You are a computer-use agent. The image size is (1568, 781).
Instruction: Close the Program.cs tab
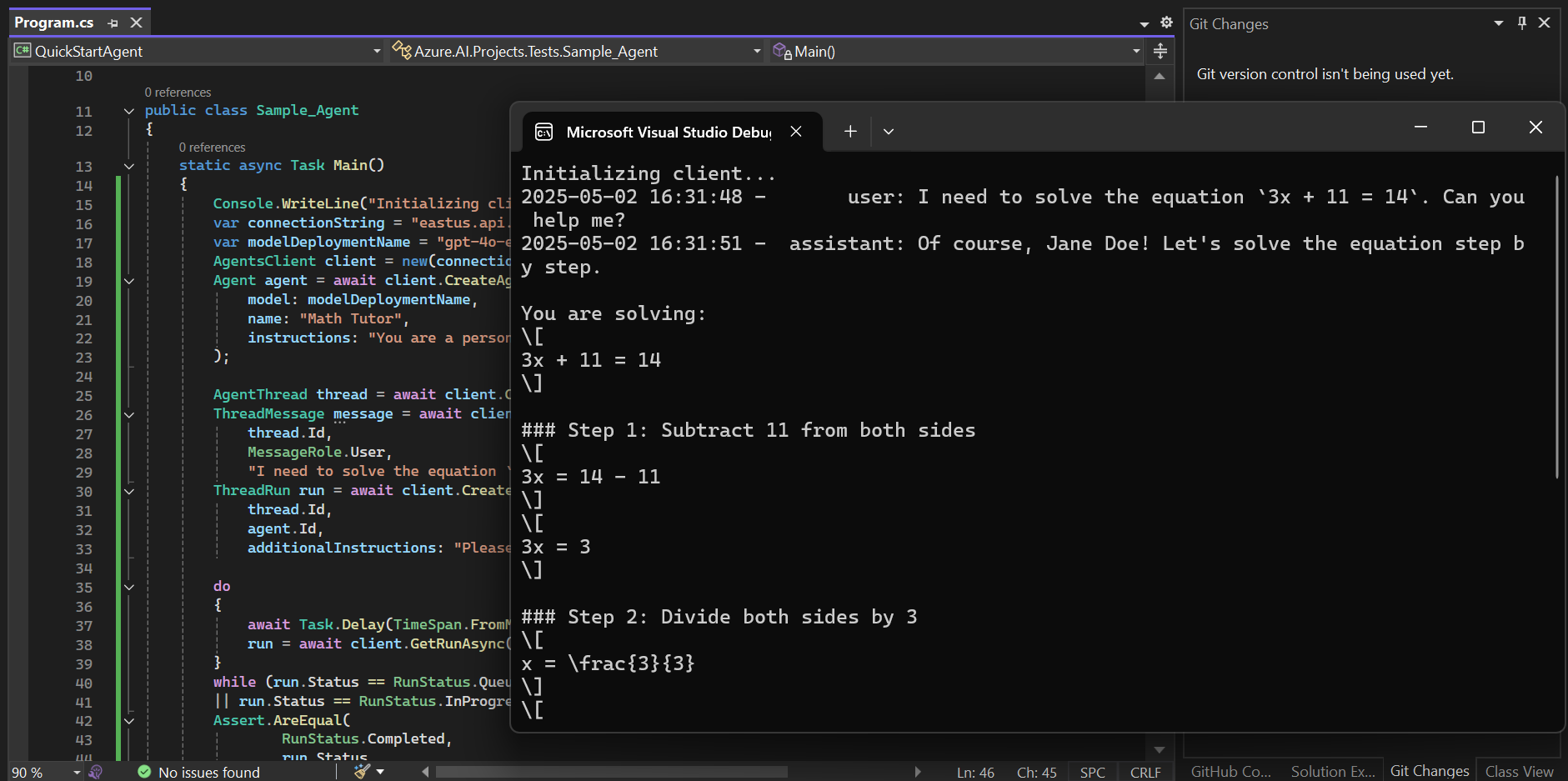tap(137, 23)
